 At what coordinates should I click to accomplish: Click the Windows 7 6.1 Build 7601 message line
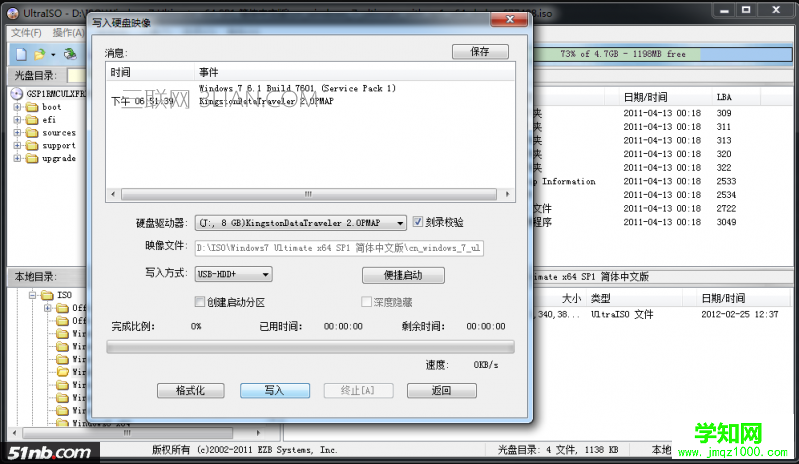[297, 88]
